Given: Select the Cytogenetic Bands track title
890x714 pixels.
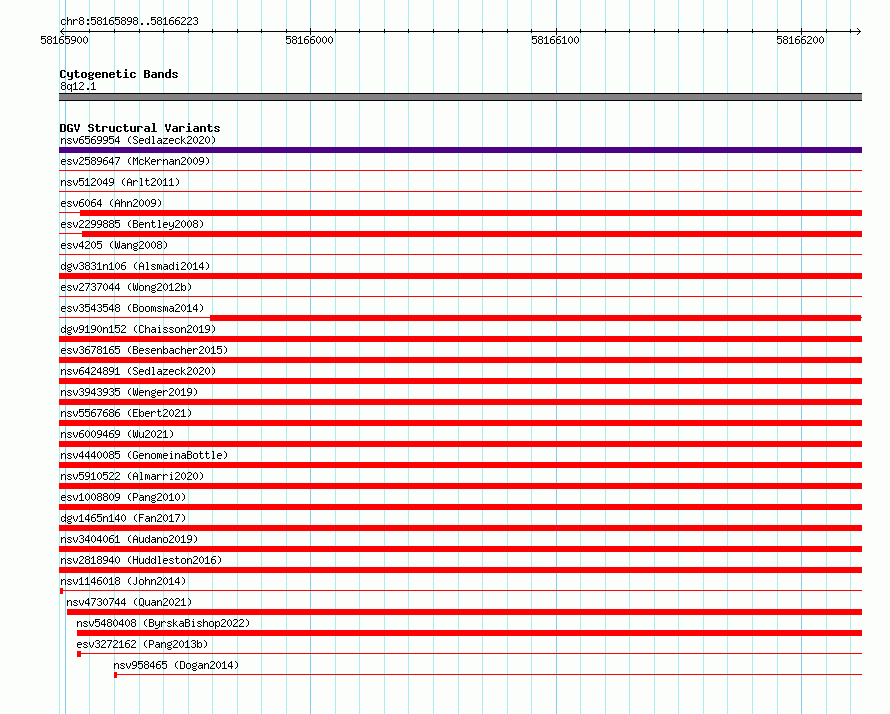Looking at the screenshot, I should (x=119, y=74).
